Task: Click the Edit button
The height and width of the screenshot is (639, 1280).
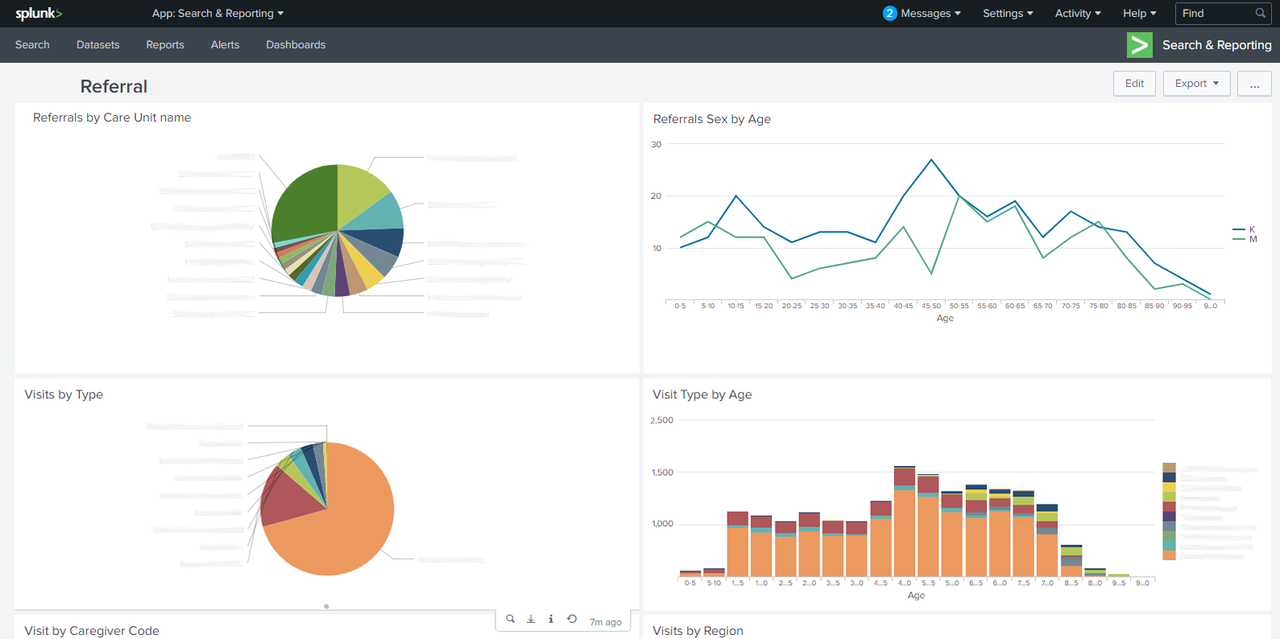Action: (x=1134, y=83)
